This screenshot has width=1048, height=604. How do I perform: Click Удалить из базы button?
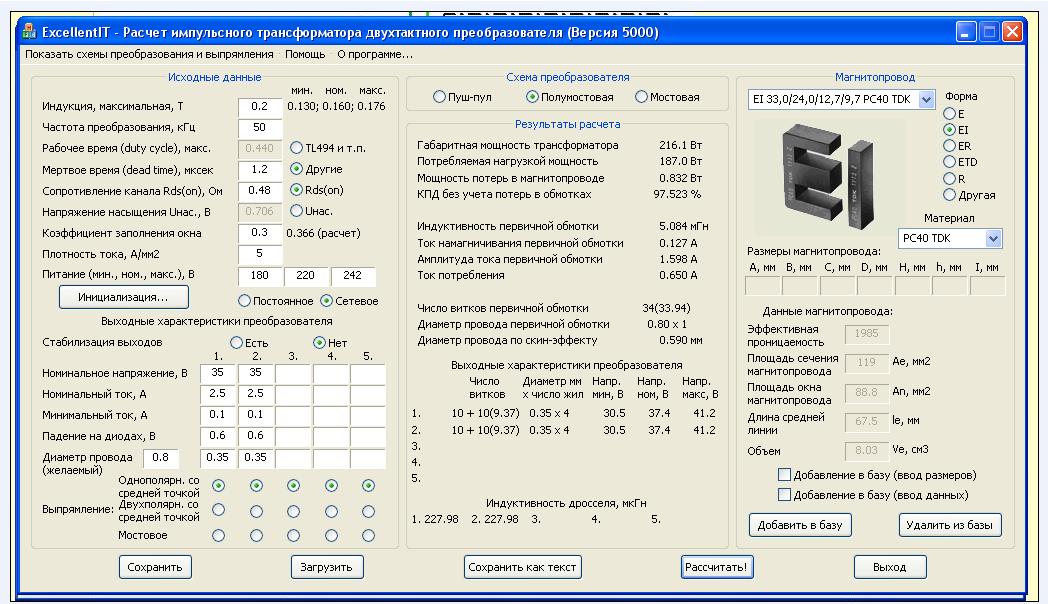coord(949,525)
